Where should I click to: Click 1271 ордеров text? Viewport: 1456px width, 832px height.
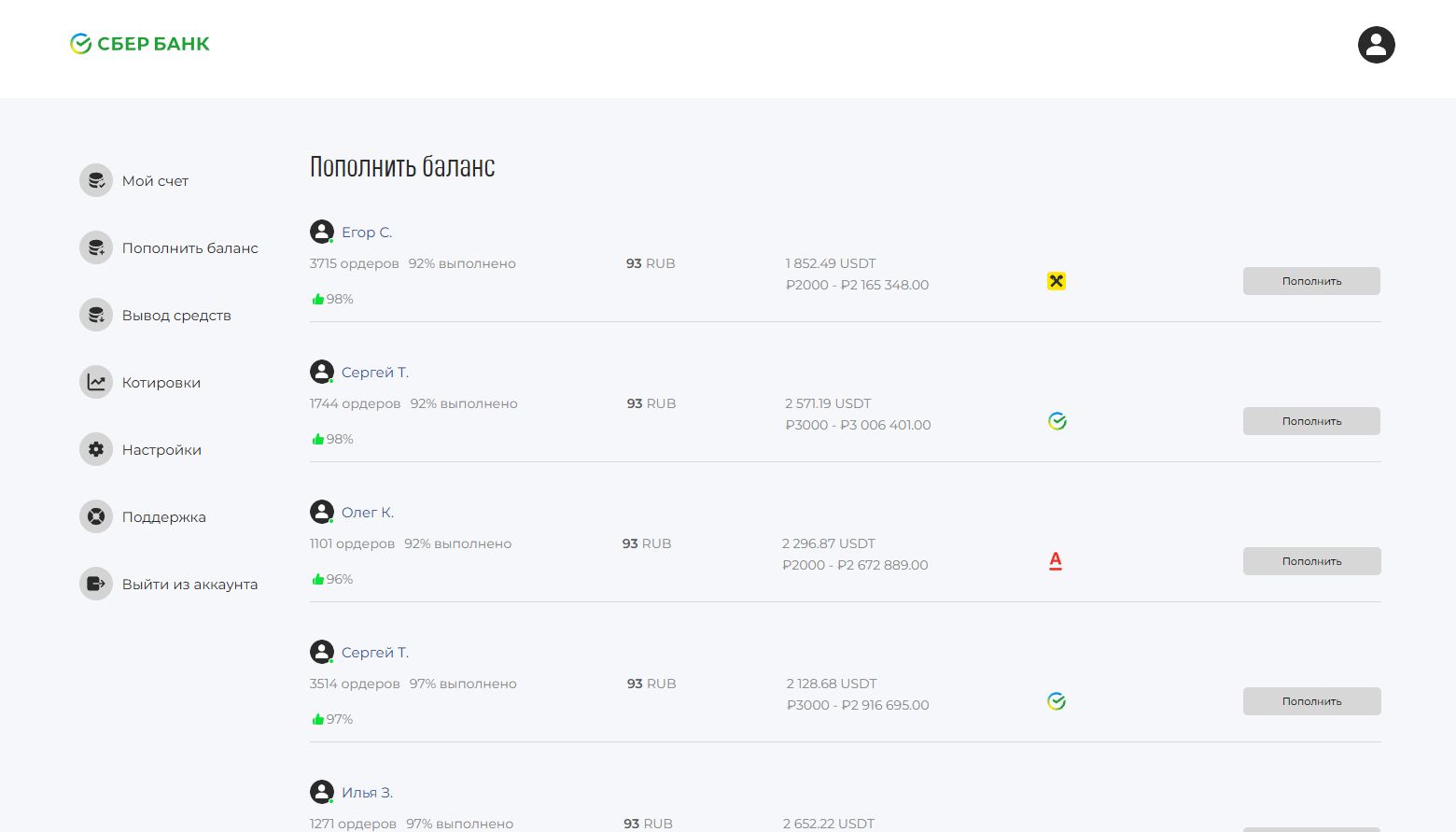tap(353, 824)
